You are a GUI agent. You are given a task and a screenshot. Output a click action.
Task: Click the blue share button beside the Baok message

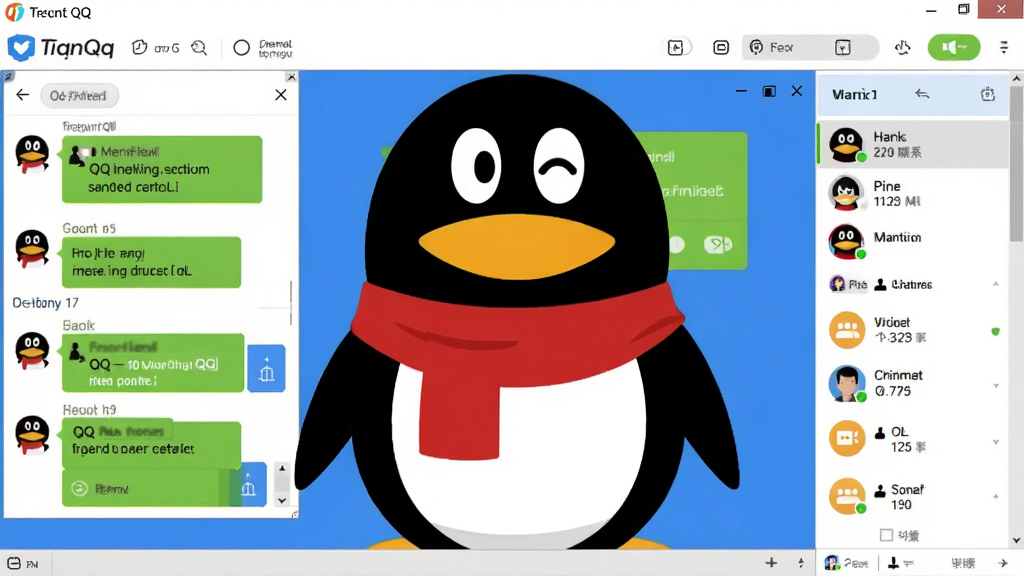(x=266, y=368)
